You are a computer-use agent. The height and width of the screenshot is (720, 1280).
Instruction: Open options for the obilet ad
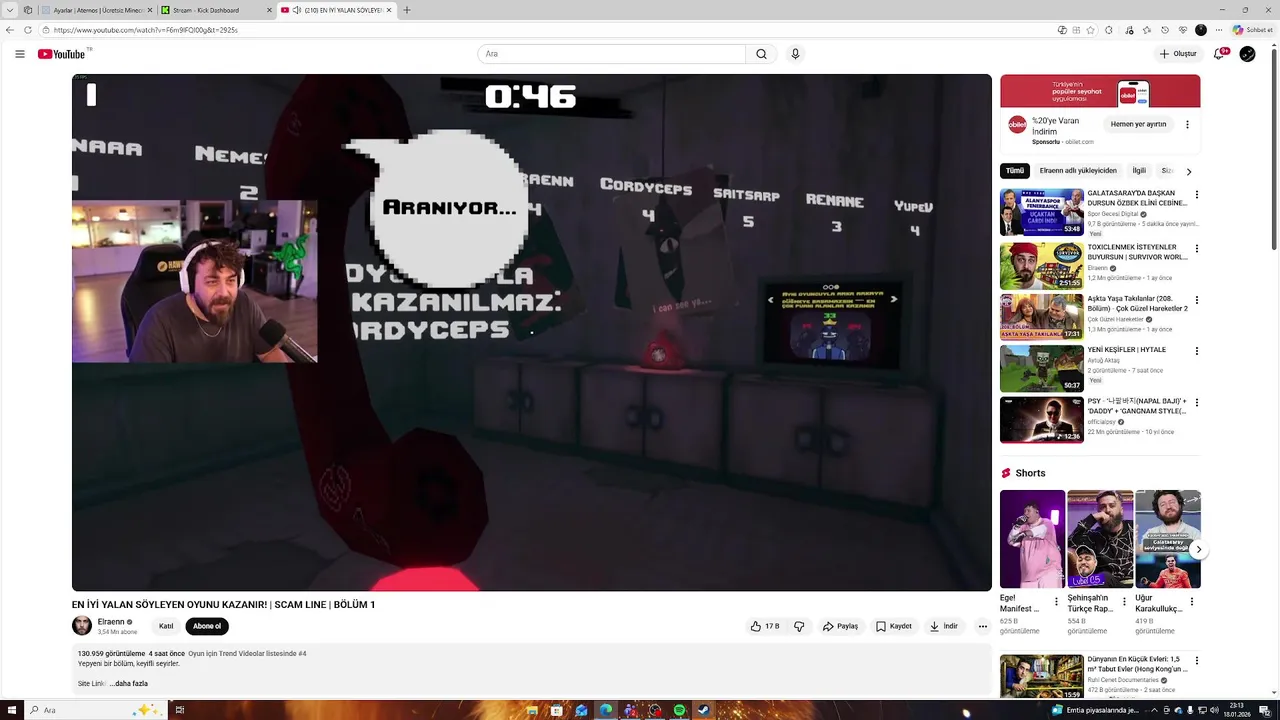point(1187,125)
